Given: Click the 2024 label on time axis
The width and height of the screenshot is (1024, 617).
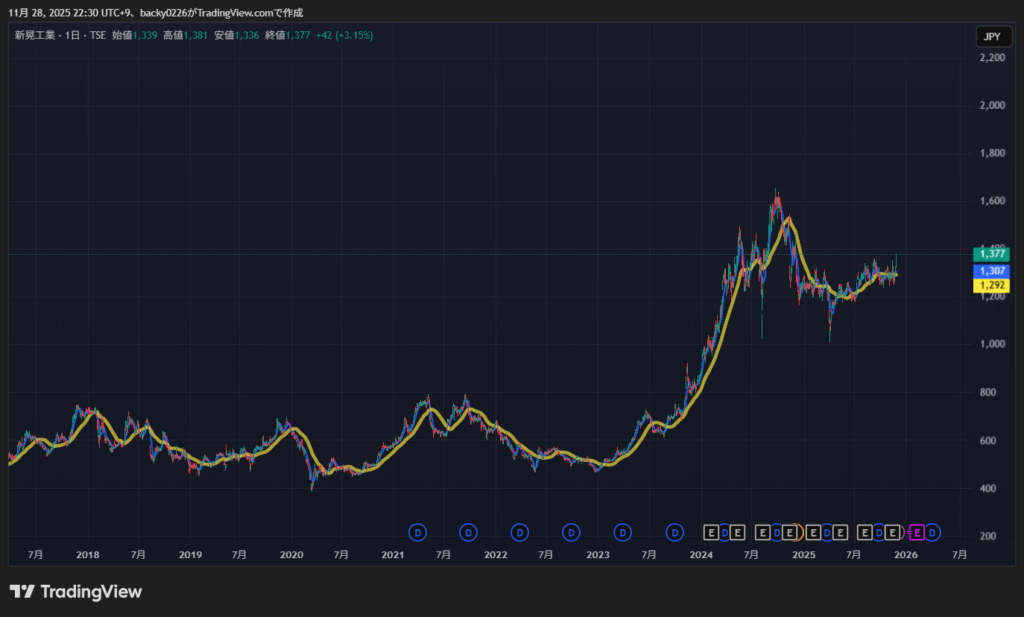Looking at the screenshot, I should coord(701,554).
